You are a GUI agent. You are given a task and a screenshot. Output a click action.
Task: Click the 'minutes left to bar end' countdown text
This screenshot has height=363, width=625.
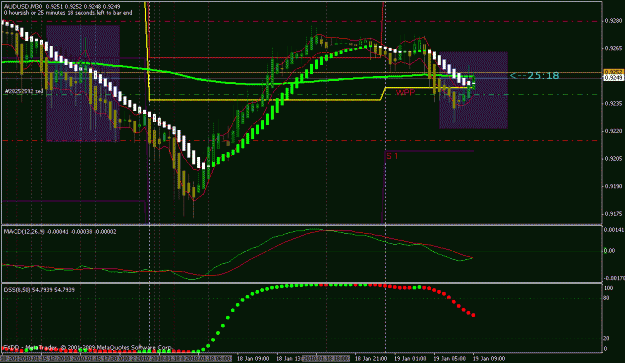(x=68, y=13)
